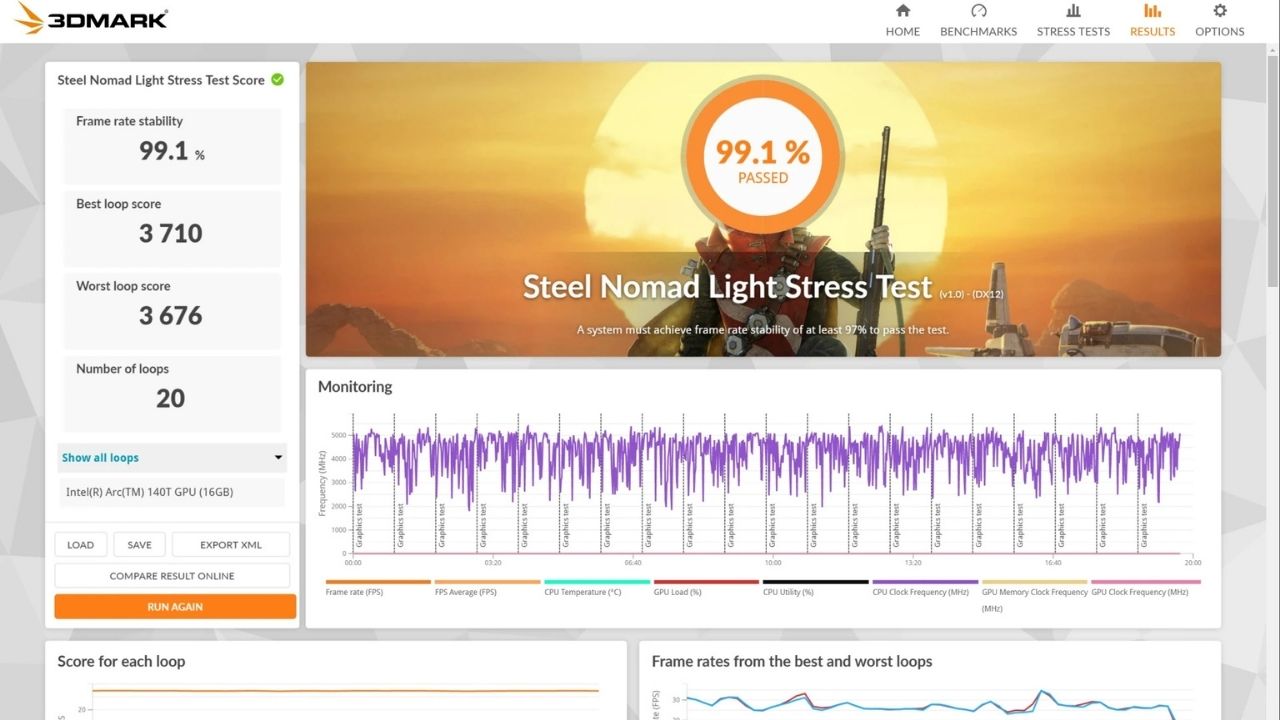
Task: Toggle CPU Utility (%) legend swatch
Action: (815, 582)
